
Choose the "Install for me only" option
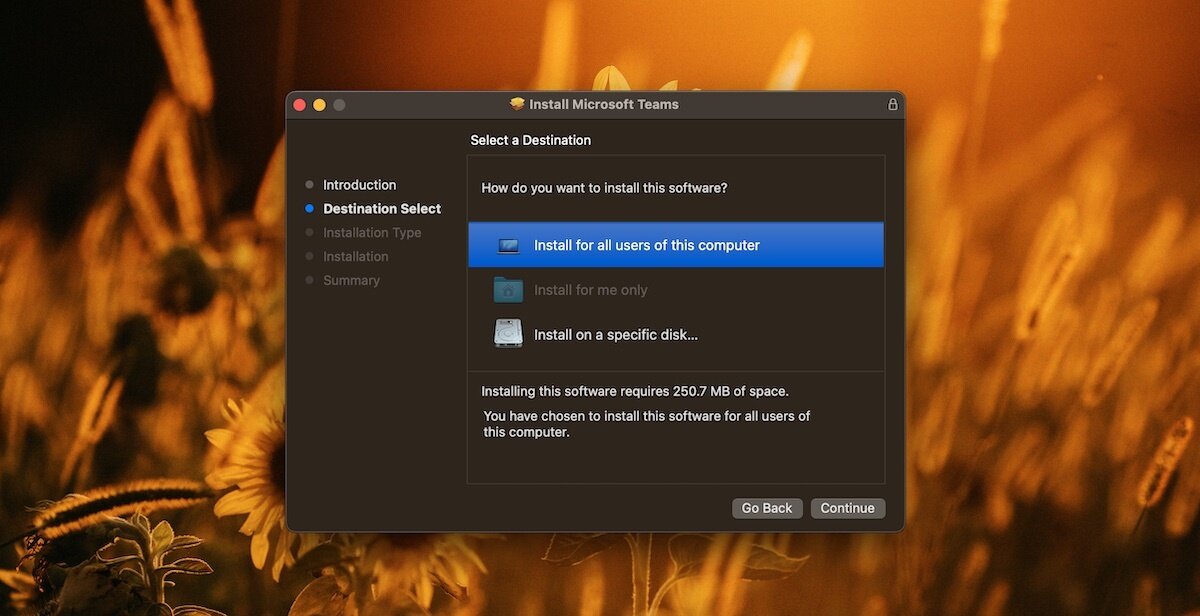coord(590,290)
